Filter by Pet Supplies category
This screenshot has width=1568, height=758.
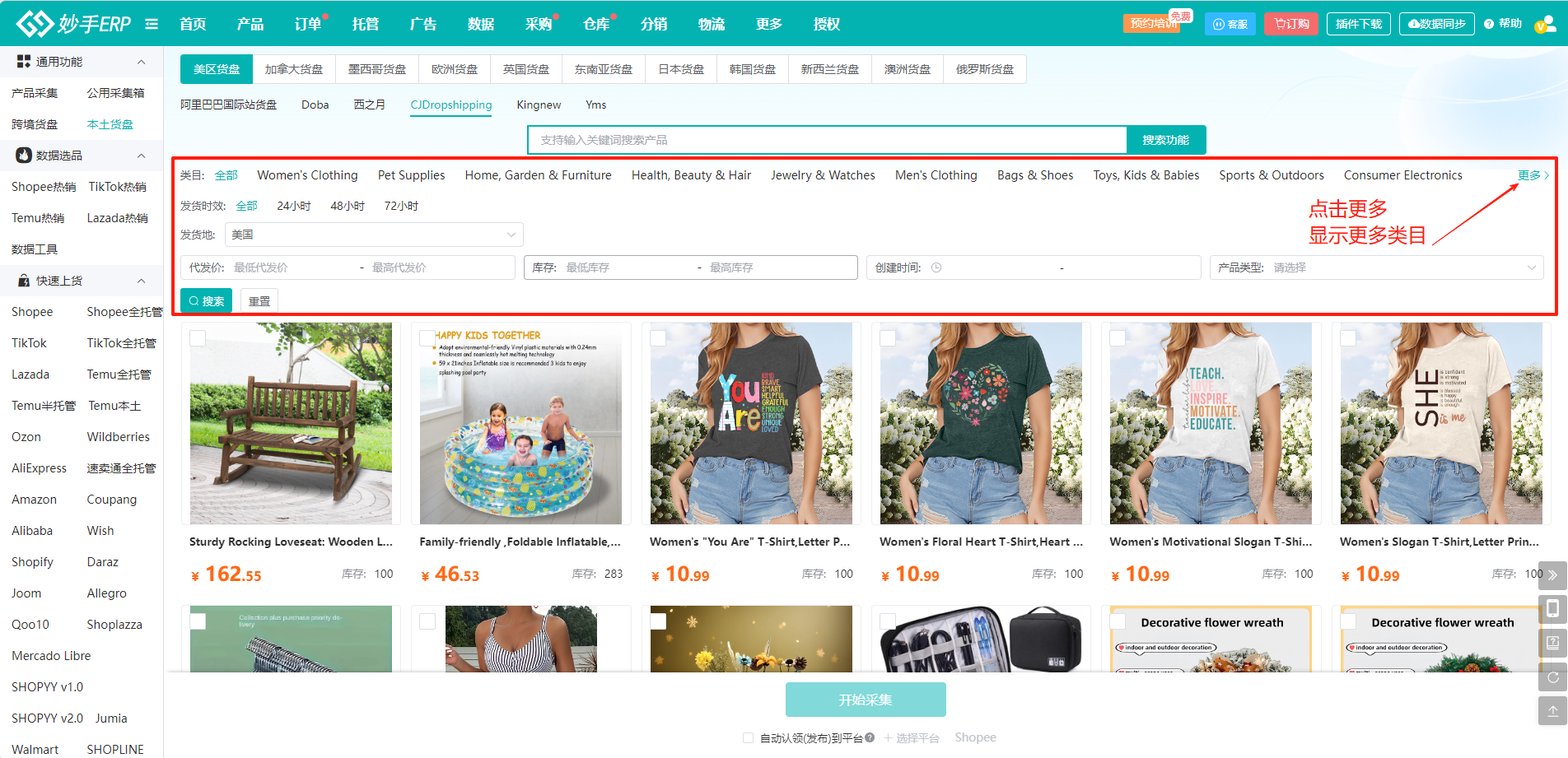tap(411, 175)
